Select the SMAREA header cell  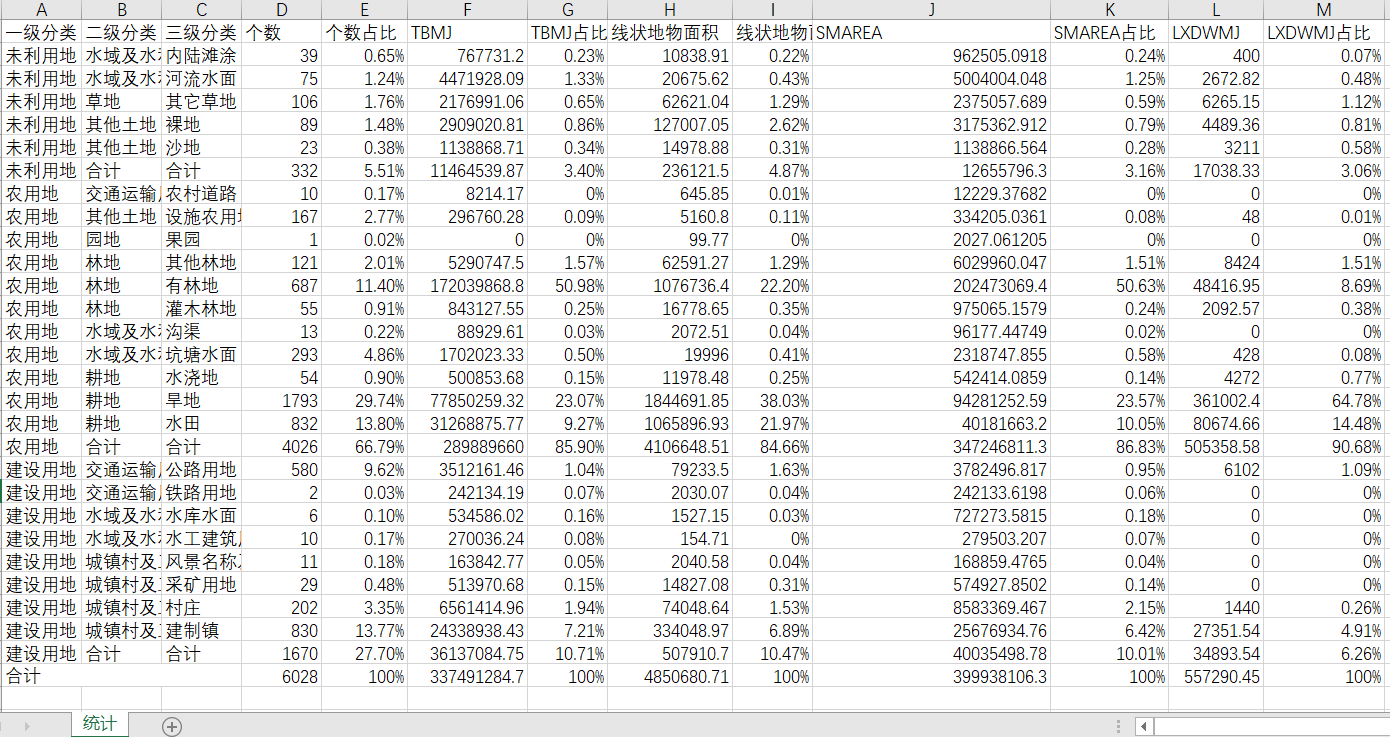pyautogui.click(x=931, y=33)
